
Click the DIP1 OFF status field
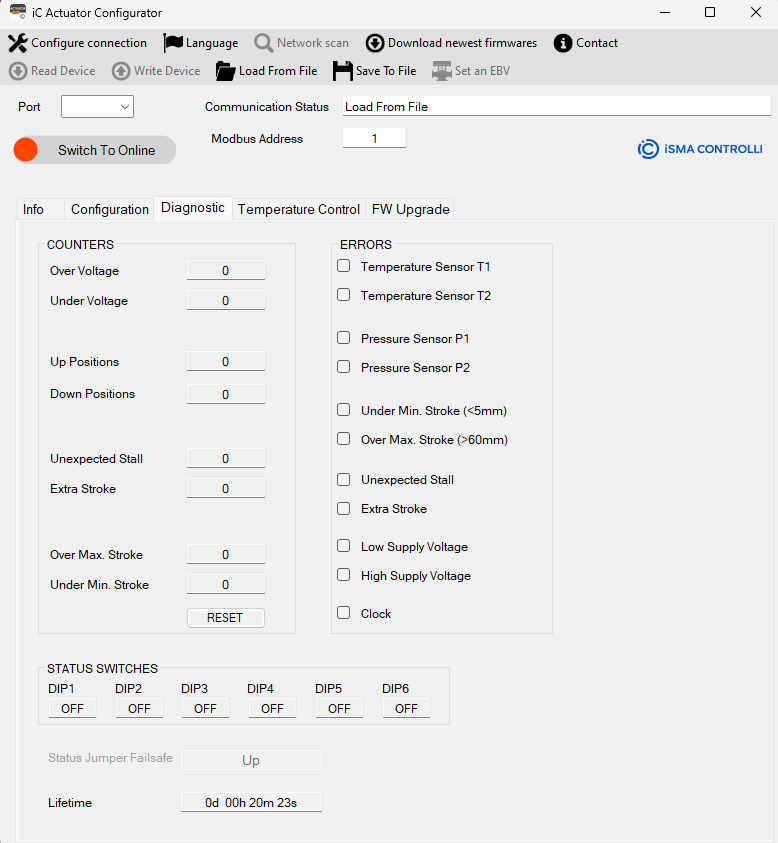click(73, 709)
